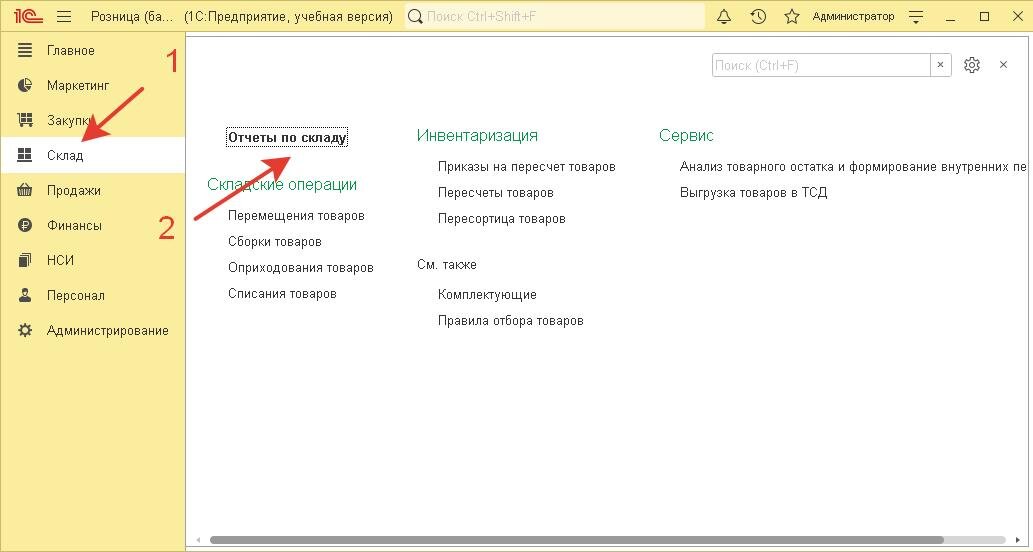This screenshot has width=1033, height=552.
Task: Open Списания товаров
Action: 282,293
